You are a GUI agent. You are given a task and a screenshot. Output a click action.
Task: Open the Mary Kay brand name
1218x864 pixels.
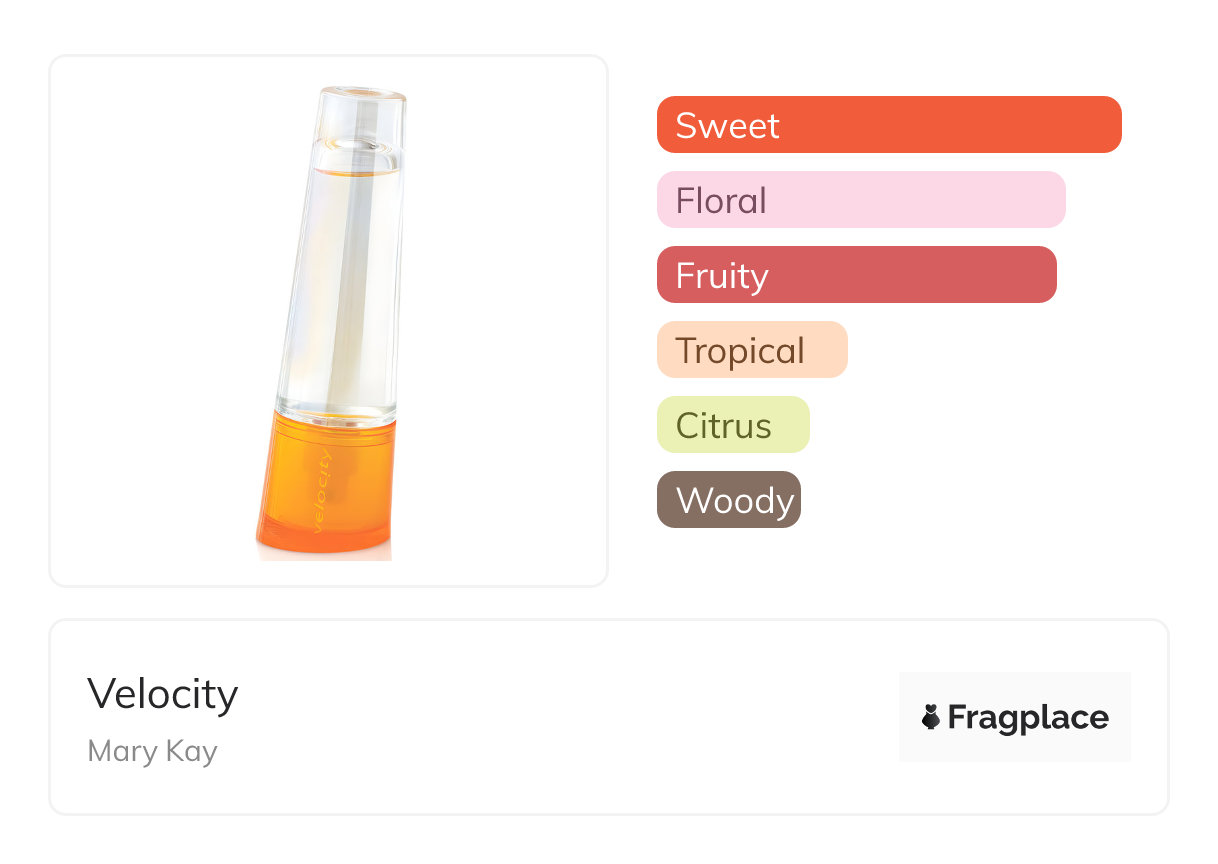click(152, 751)
